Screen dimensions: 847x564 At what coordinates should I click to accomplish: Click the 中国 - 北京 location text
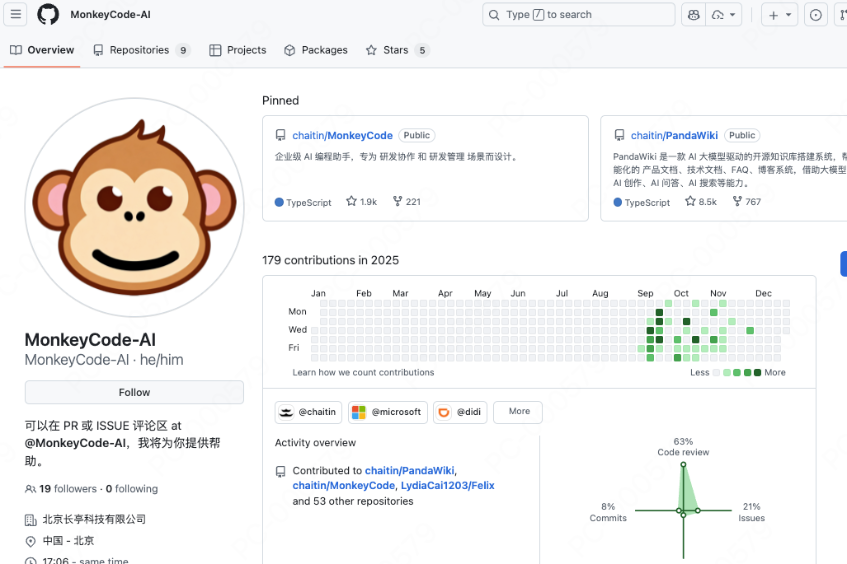point(68,540)
